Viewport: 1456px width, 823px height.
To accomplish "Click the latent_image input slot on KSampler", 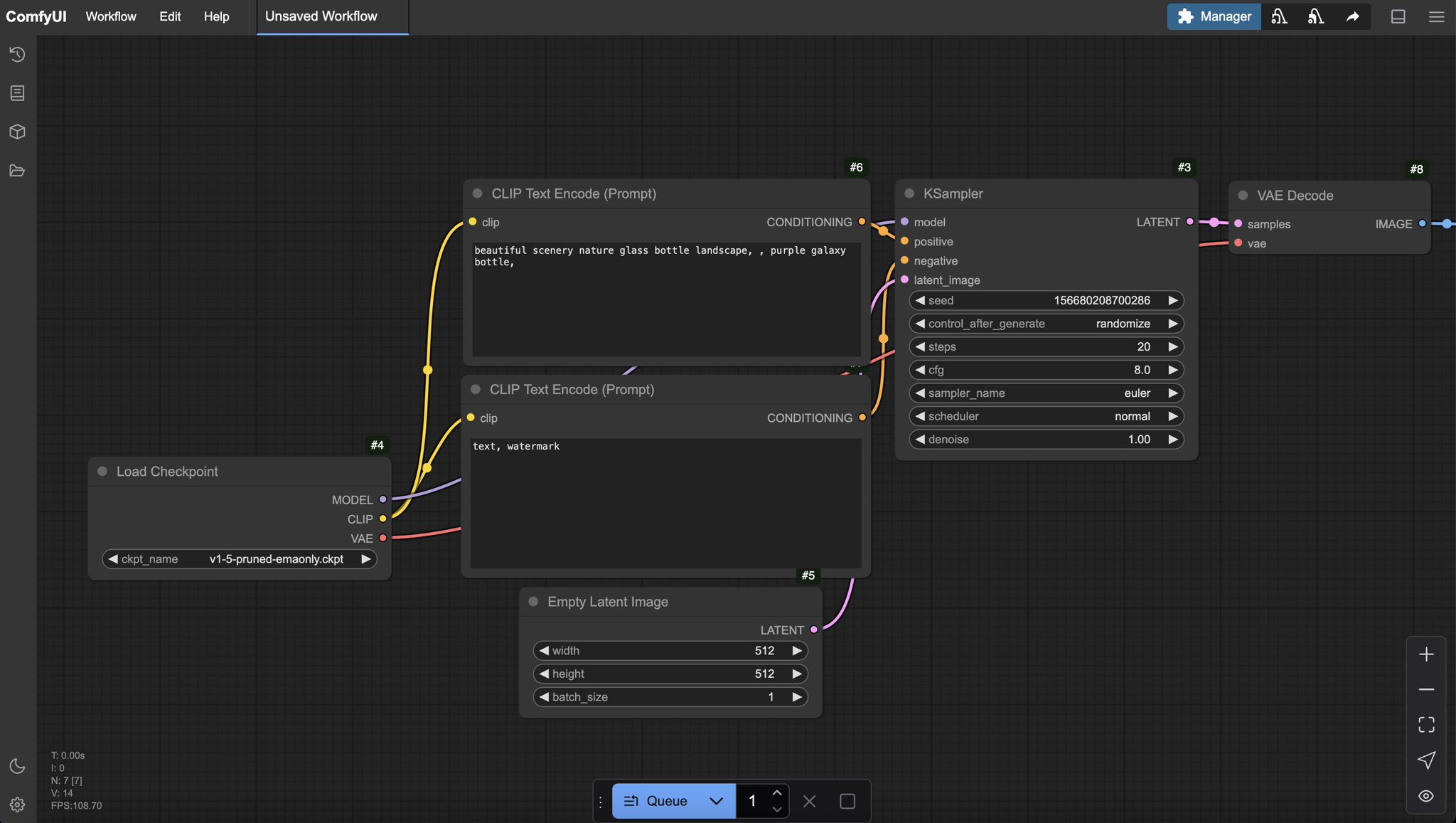I will point(904,280).
